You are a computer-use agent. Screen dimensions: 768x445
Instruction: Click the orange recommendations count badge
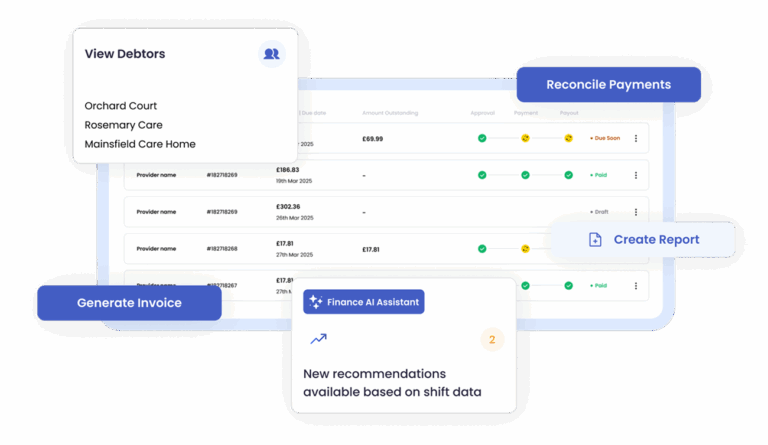pos(490,340)
